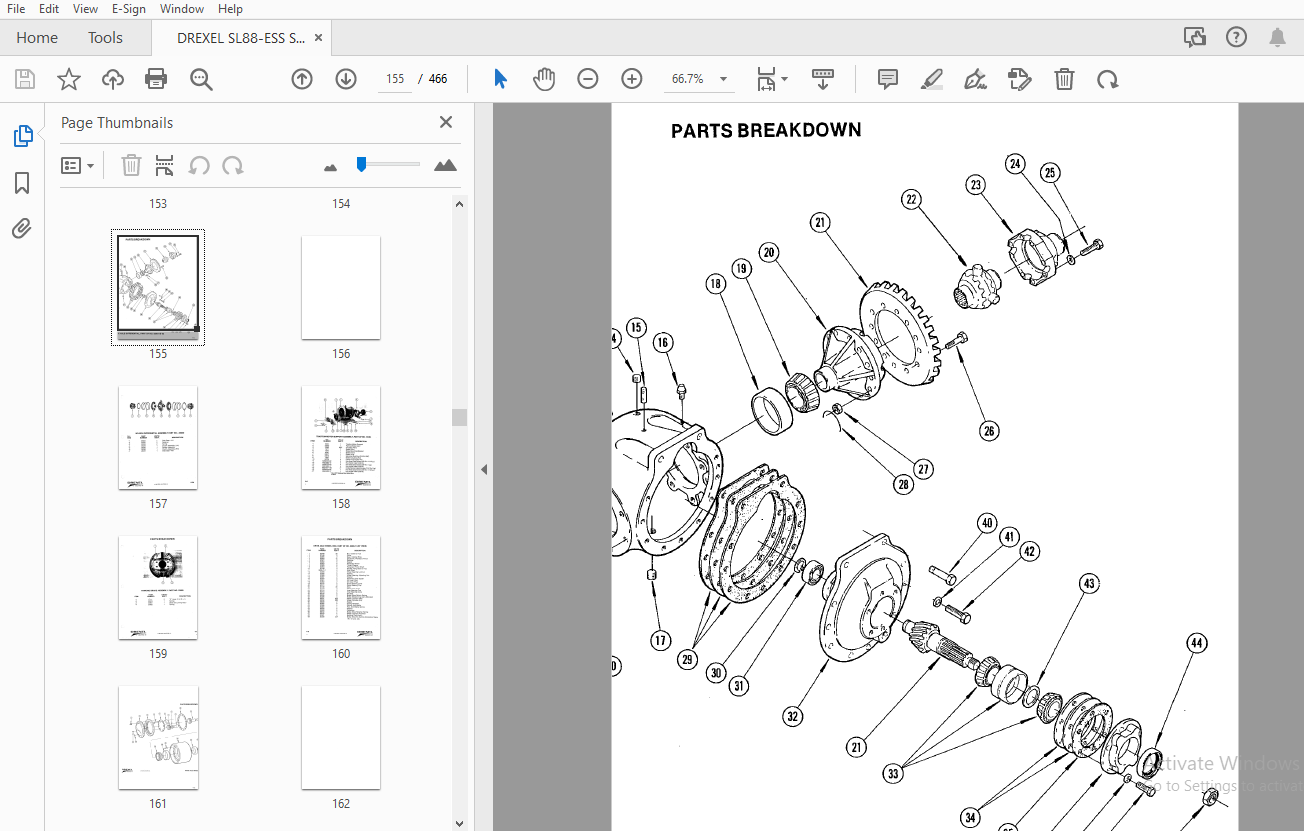Switch to the Tools tab
Screen dimensions: 1304x831
pos(105,38)
